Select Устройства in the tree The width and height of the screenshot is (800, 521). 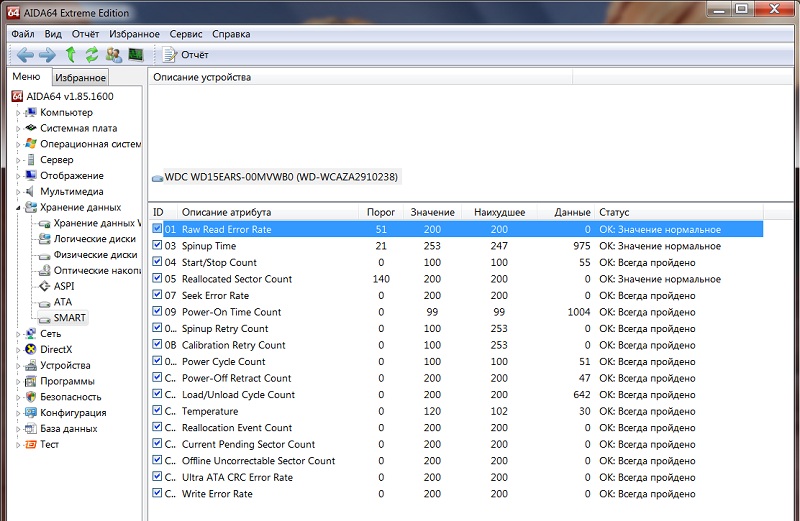point(65,365)
